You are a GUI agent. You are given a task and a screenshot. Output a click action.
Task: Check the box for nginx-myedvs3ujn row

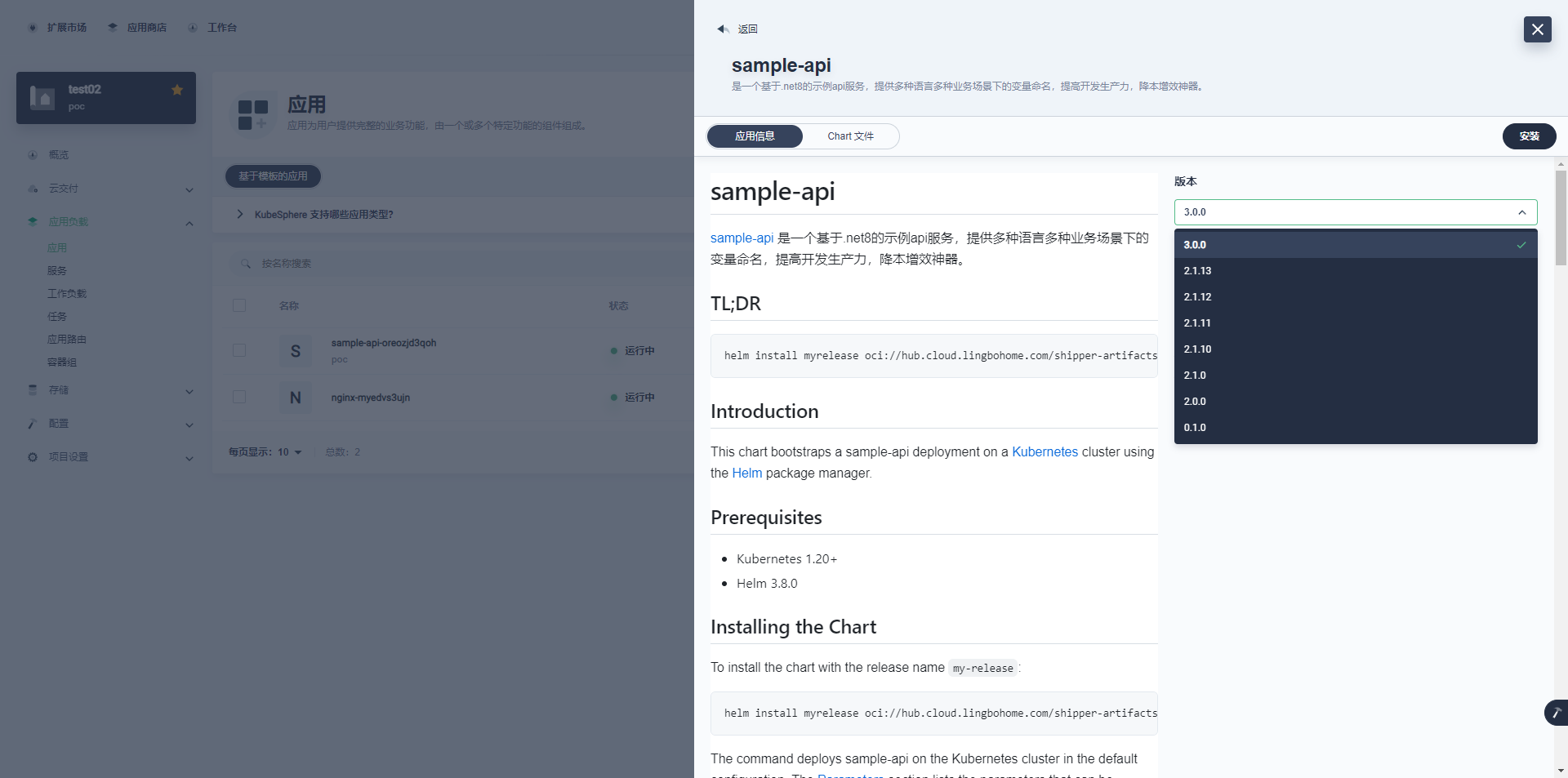[x=239, y=397]
